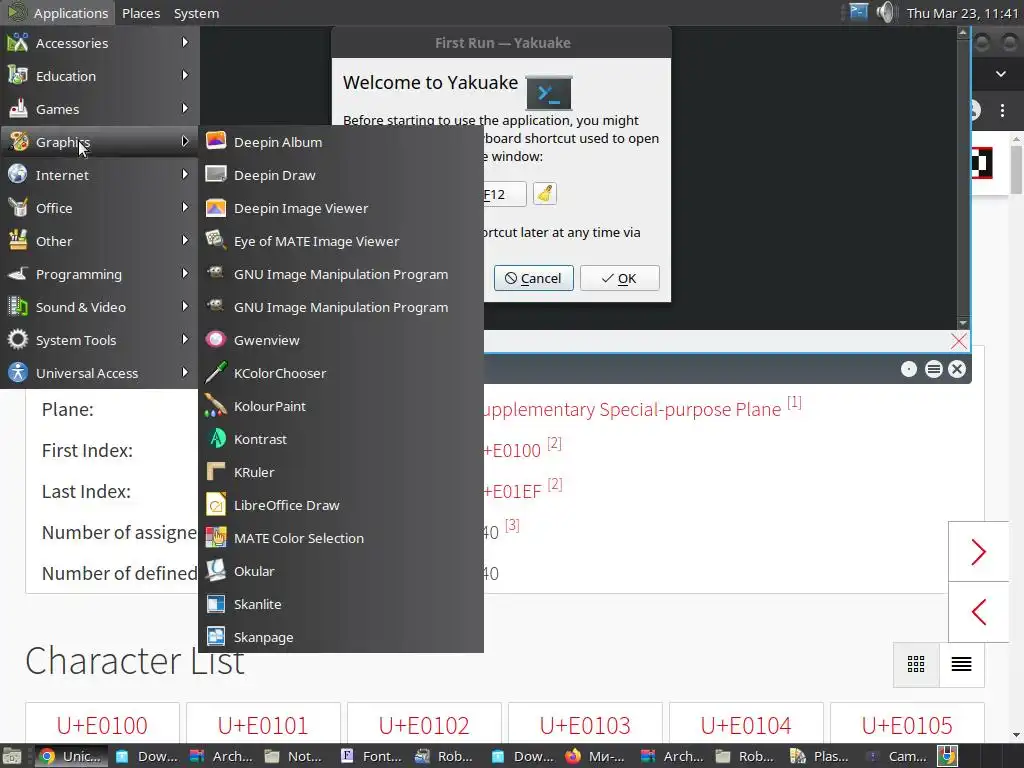The height and width of the screenshot is (768, 1024).
Task: Open the Deepin Album app icon
Action: point(216,141)
